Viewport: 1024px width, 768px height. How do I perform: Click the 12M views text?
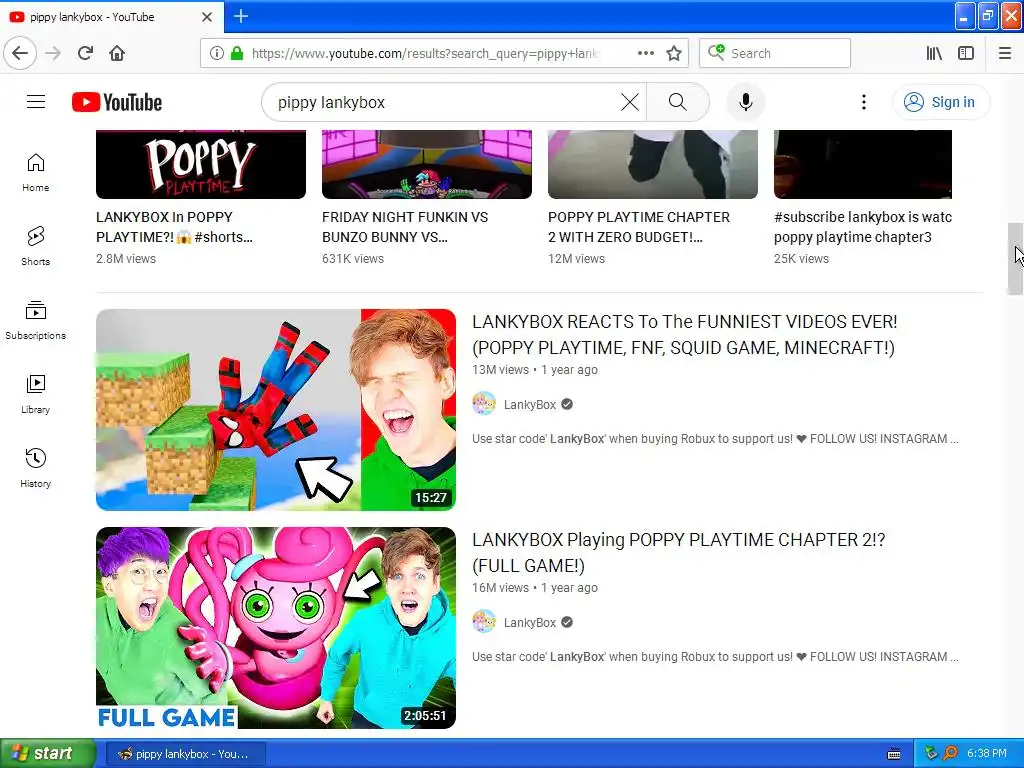click(576, 259)
